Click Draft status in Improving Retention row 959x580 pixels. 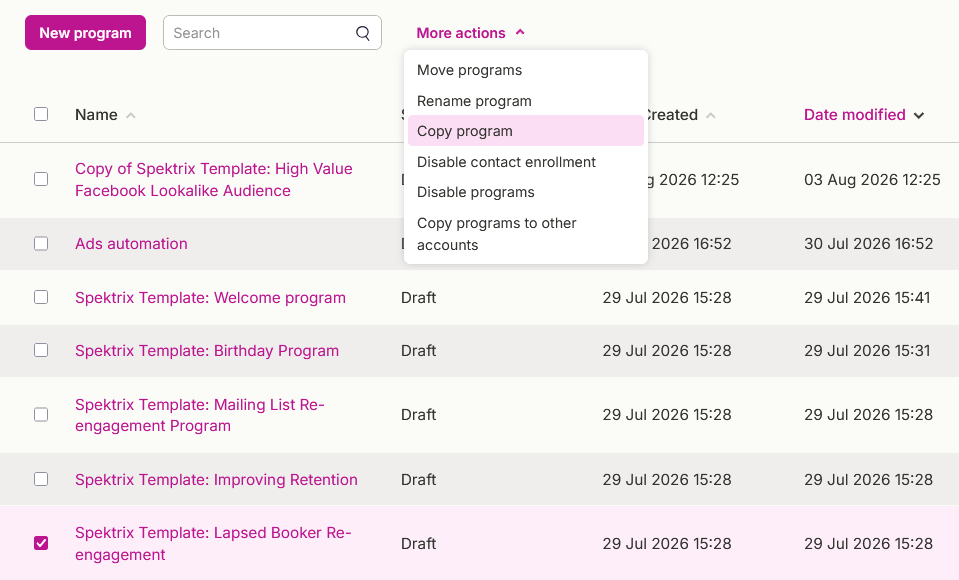418,480
